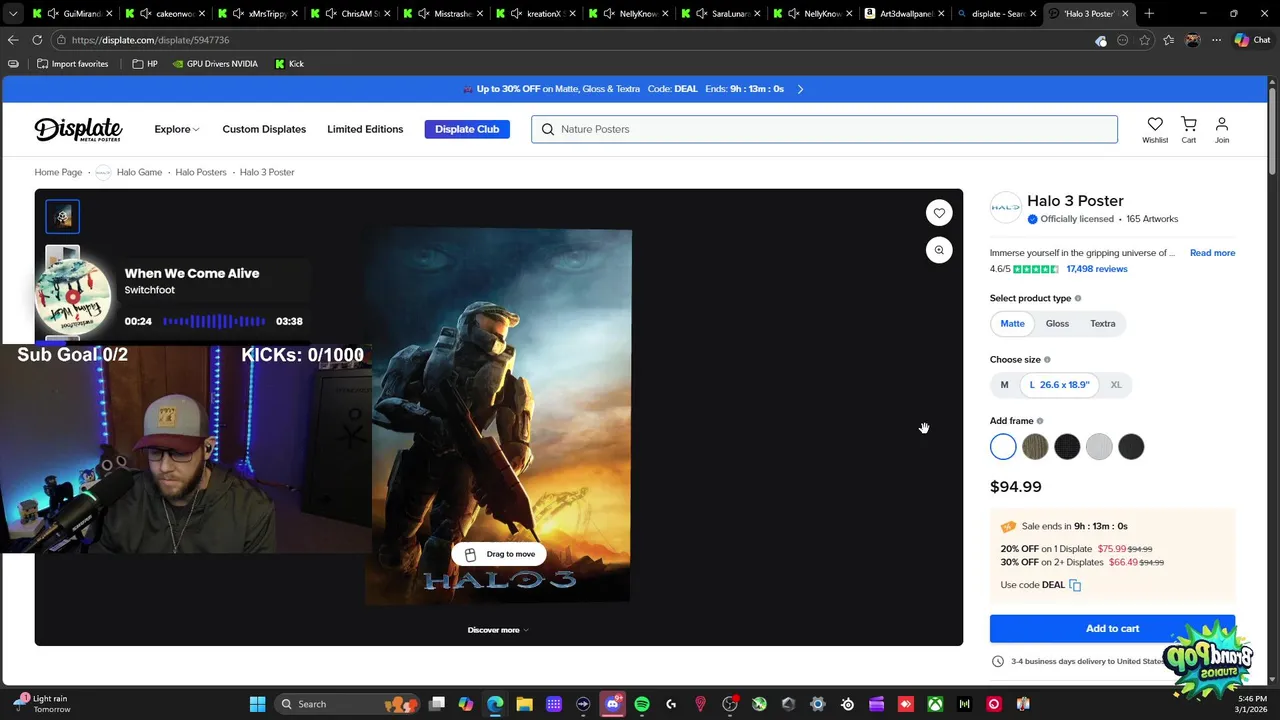
Task: Open new browser tab with plus icon
Action: [1149, 13]
